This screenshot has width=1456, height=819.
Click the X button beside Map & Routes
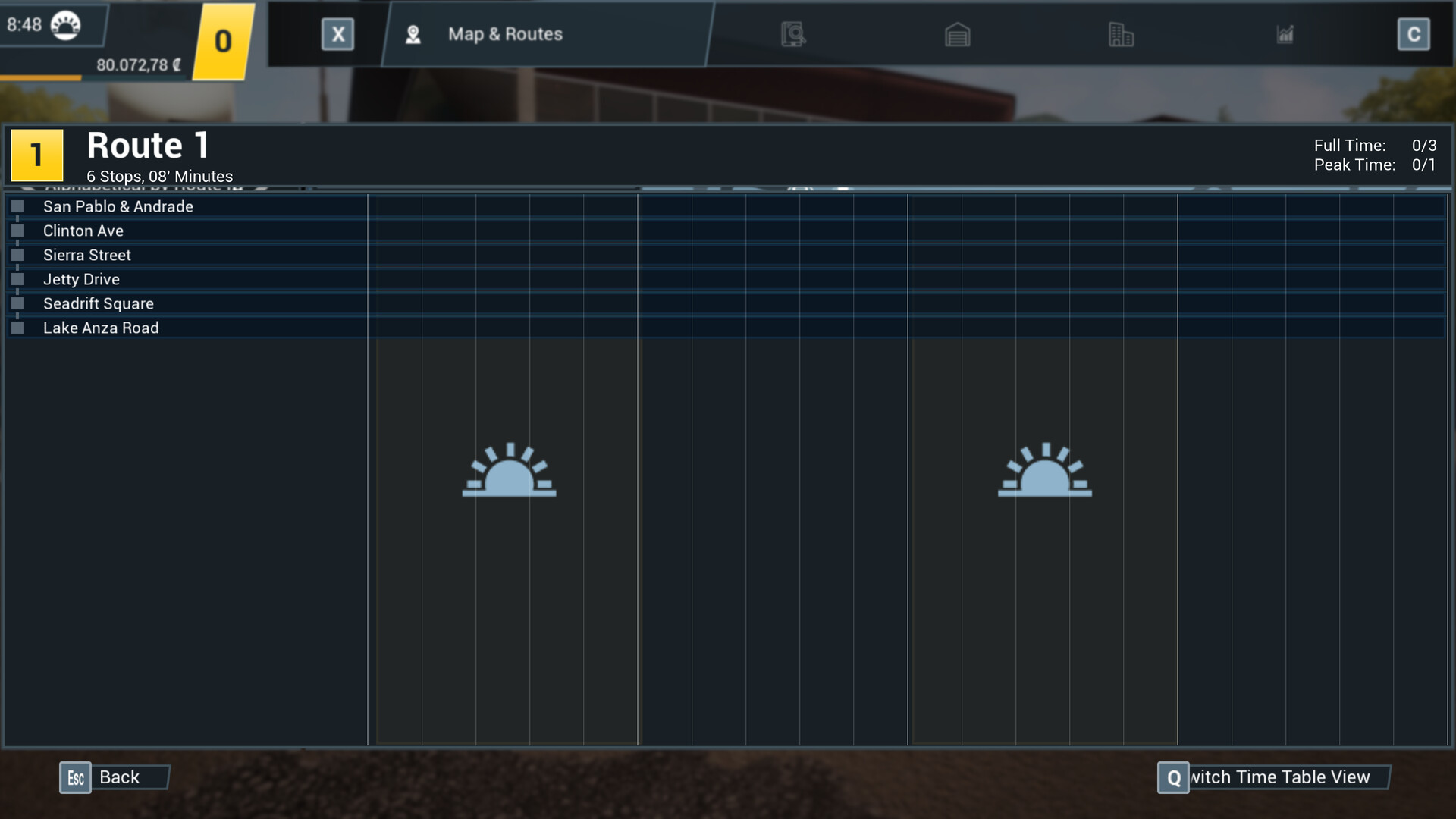coord(337,33)
